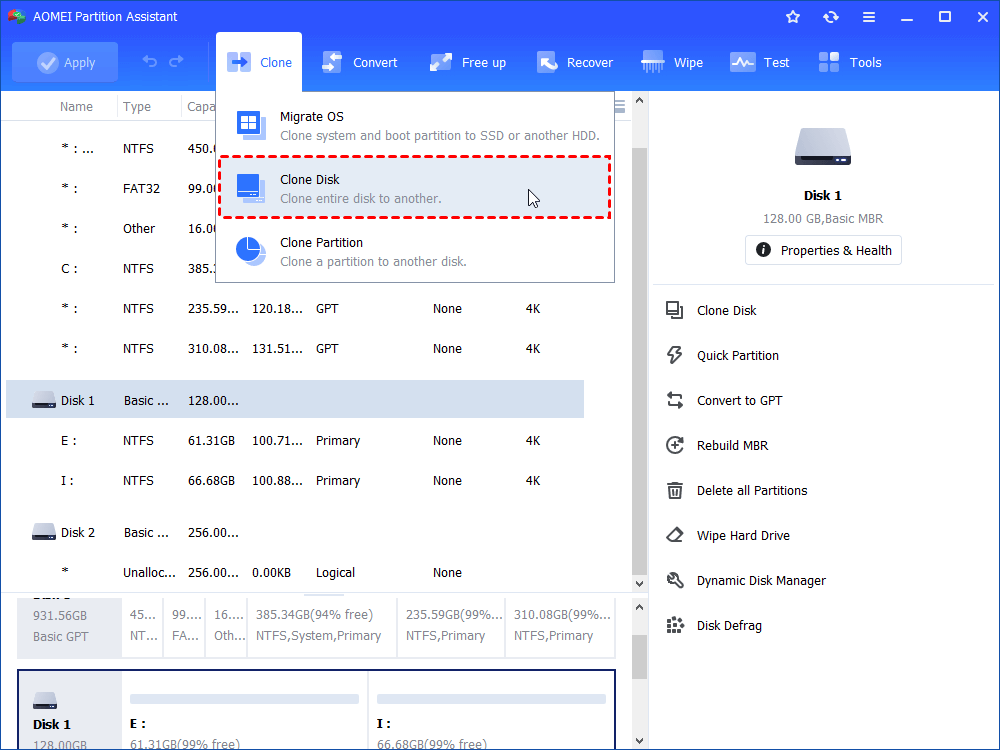Screen dimensions: 1000x750
Task: Click the Dynamic Disk Manager wrench icon
Action: [675, 580]
